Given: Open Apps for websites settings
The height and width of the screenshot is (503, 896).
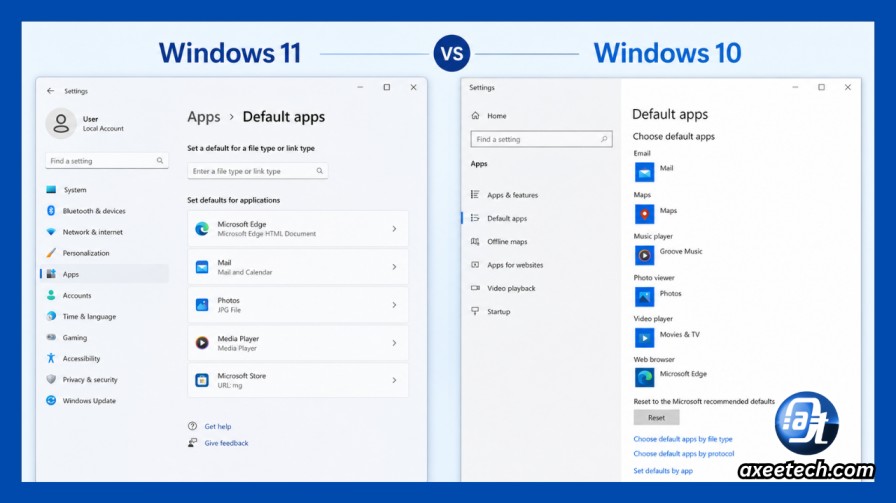Looking at the screenshot, I should (x=515, y=265).
